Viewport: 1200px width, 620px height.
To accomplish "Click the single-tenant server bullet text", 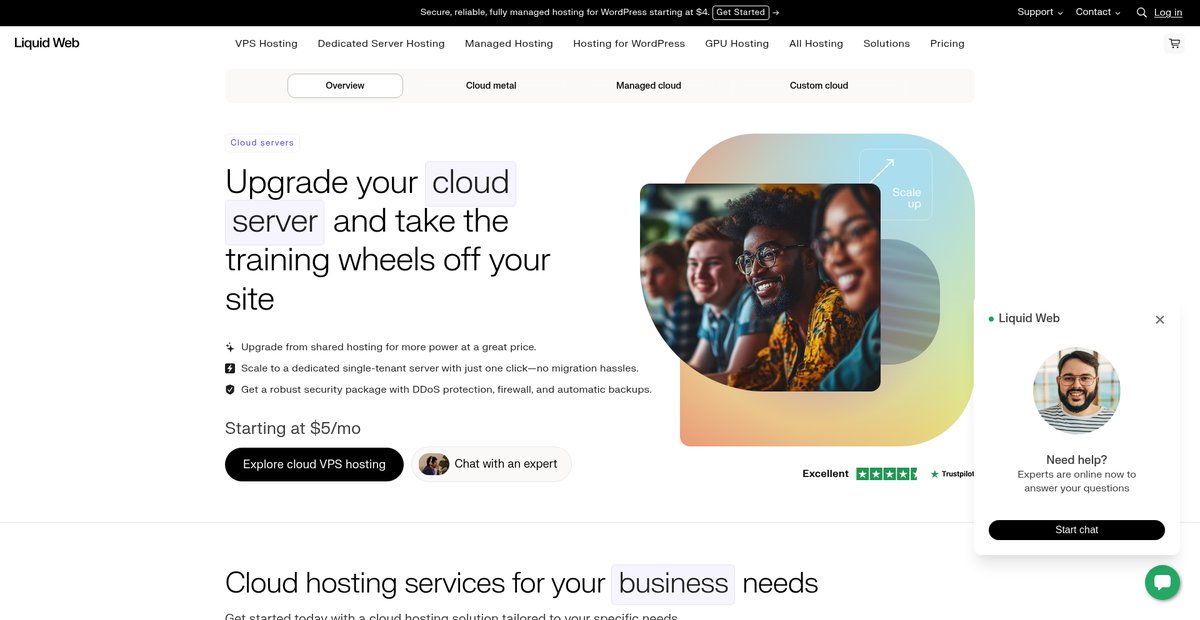I will 440,368.
